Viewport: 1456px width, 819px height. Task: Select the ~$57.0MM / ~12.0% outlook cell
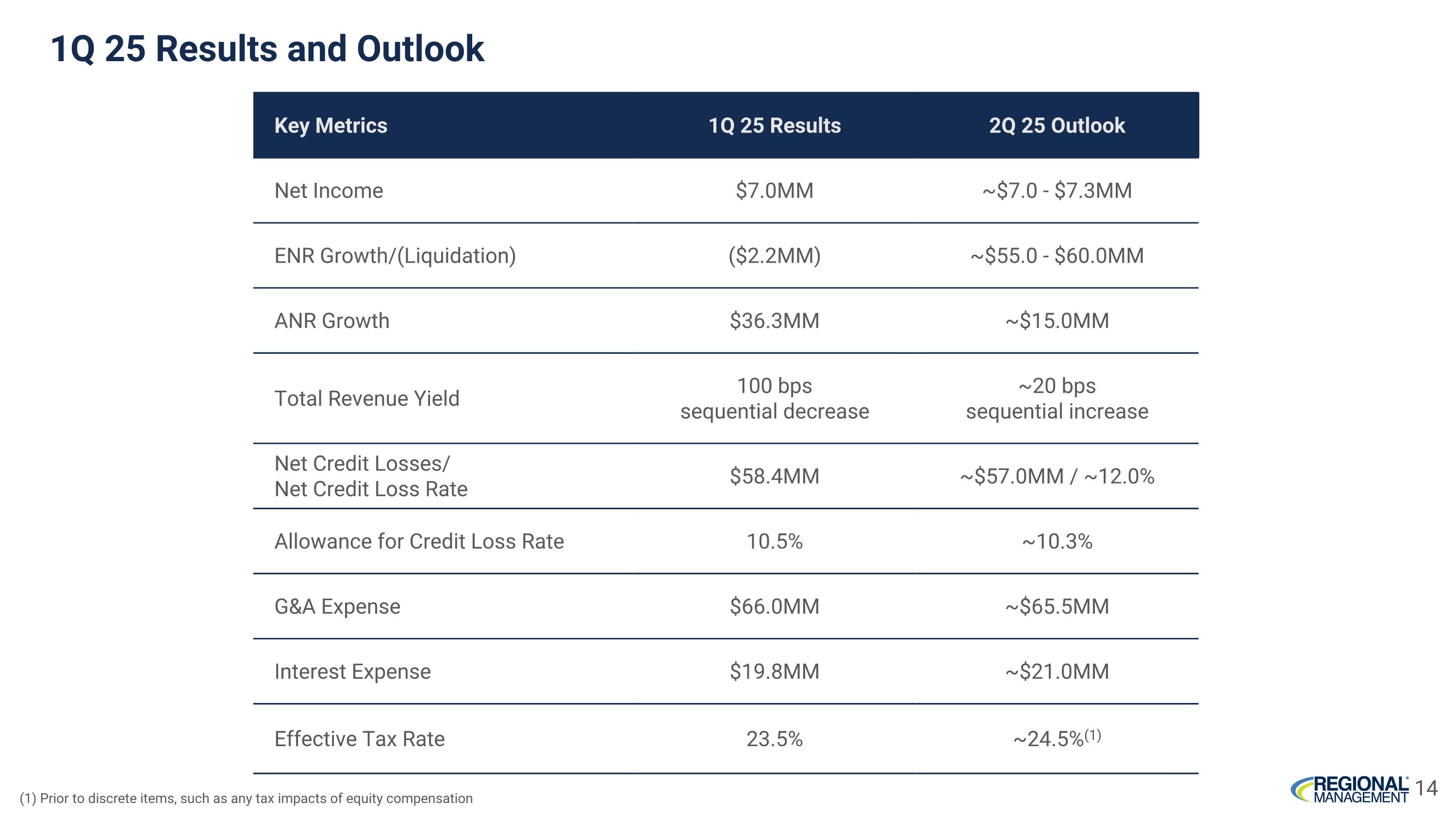pos(1057,476)
